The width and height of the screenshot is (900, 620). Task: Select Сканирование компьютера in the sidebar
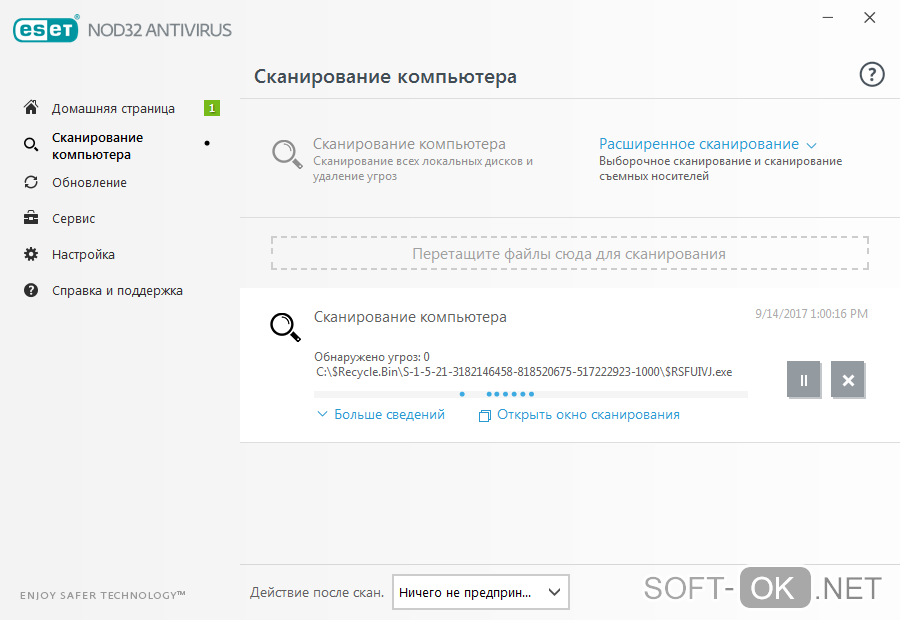(x=98, y=146)
